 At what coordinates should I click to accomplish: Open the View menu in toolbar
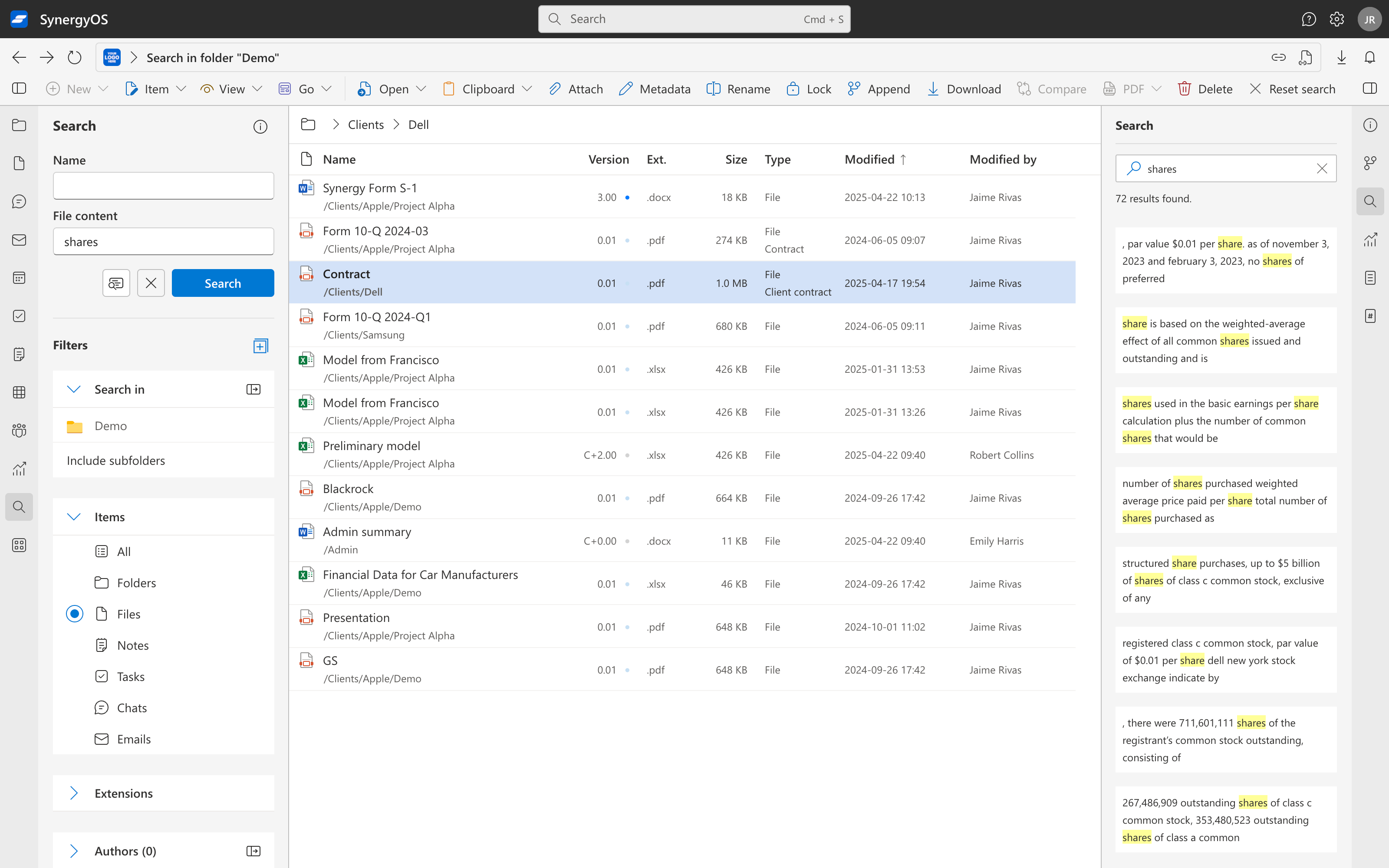pyautogui.click(x=231, y=89)
